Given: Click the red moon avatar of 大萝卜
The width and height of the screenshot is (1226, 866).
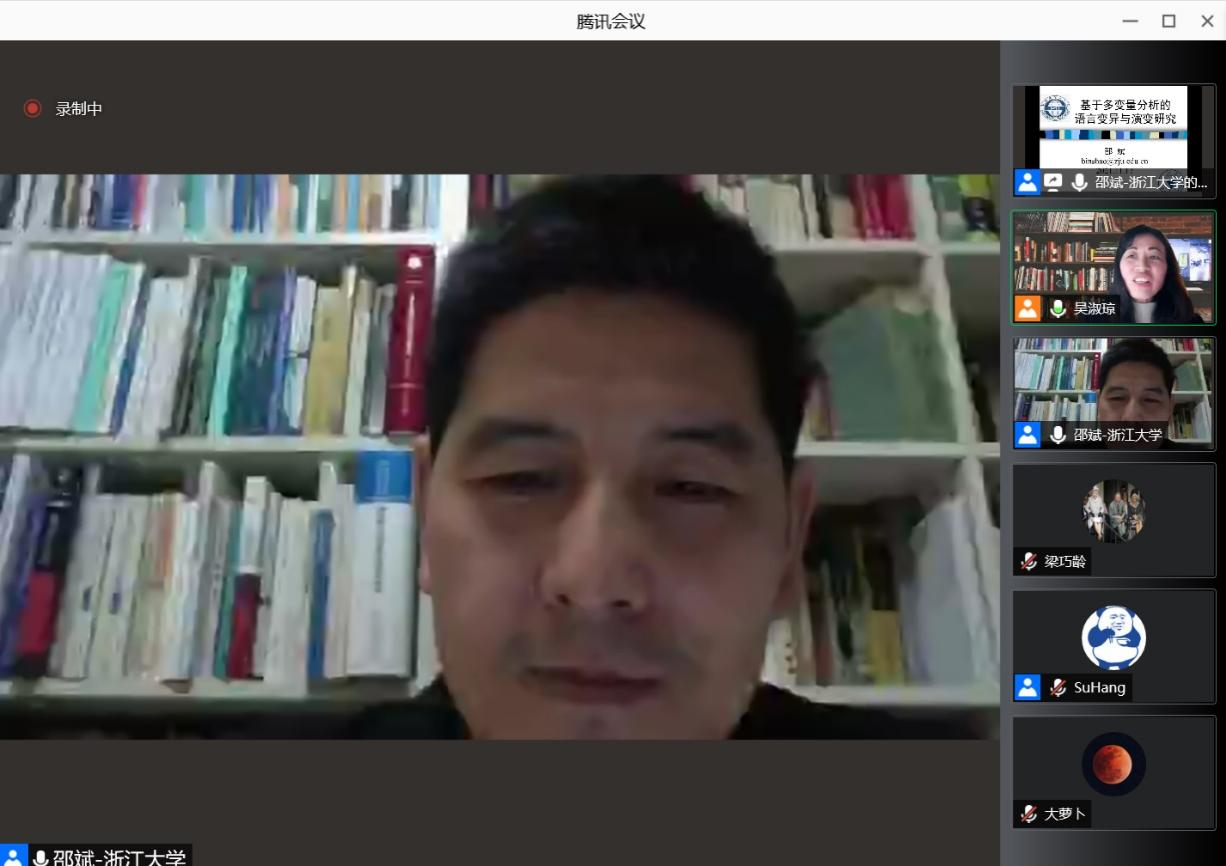Looking at the screenshot, I should coord(1113,764).
